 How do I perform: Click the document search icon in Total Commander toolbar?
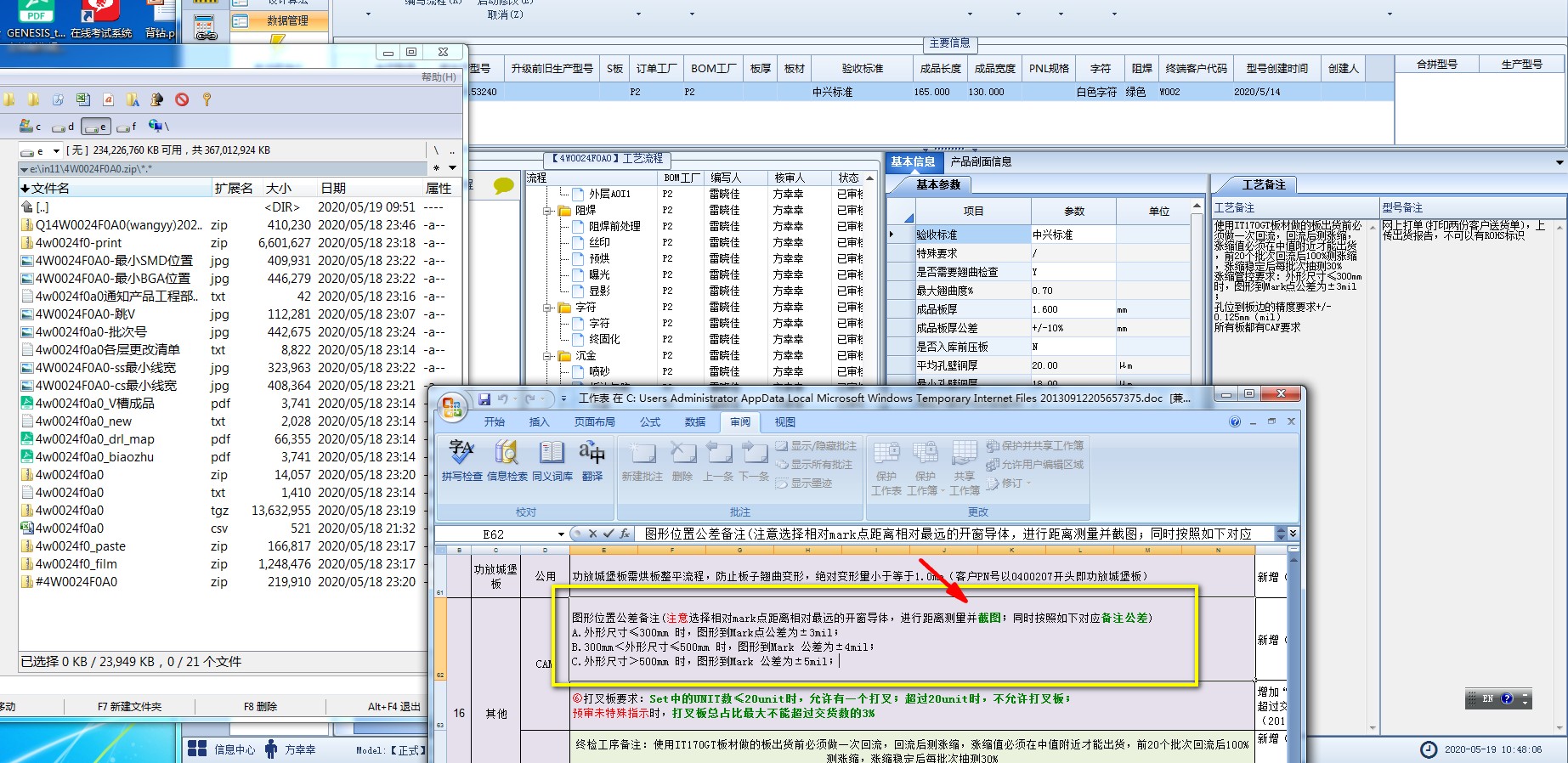coord(58,99)
